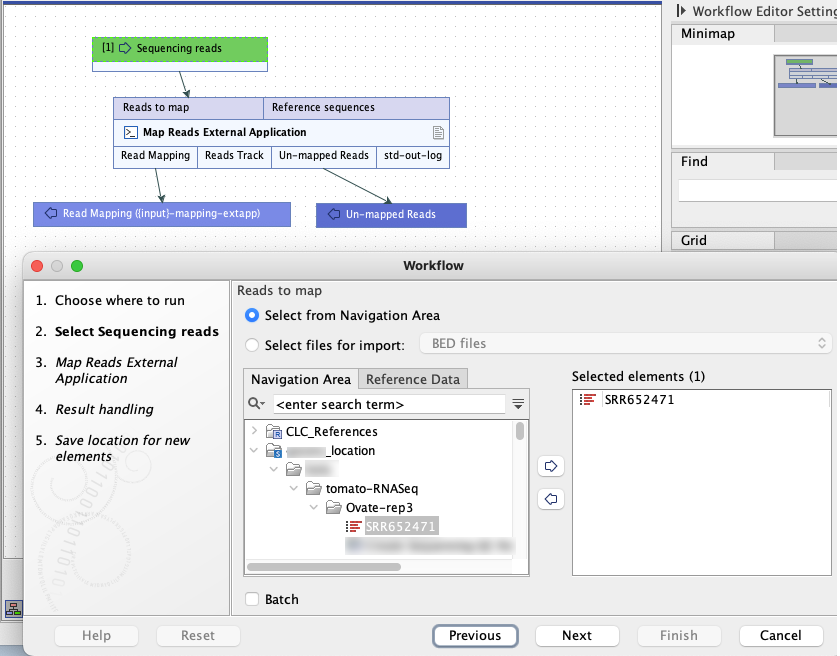Viewport: 840px width, 656px height.
Task: Click the Next button
Action: click(577, 635)
